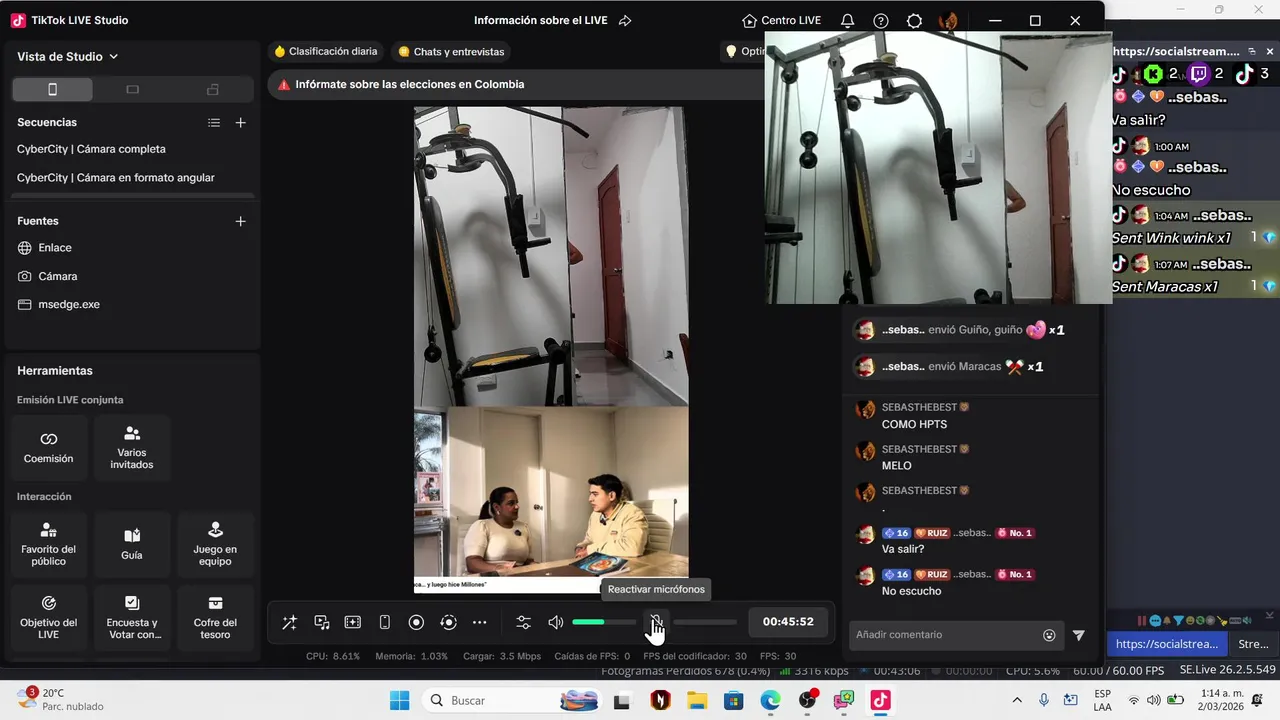The height and width of the screenshot is (720, 1280).
Task: Click SEBASTHEBEST comment MELO
Action: pyautogui.click(x=897, y=466)
